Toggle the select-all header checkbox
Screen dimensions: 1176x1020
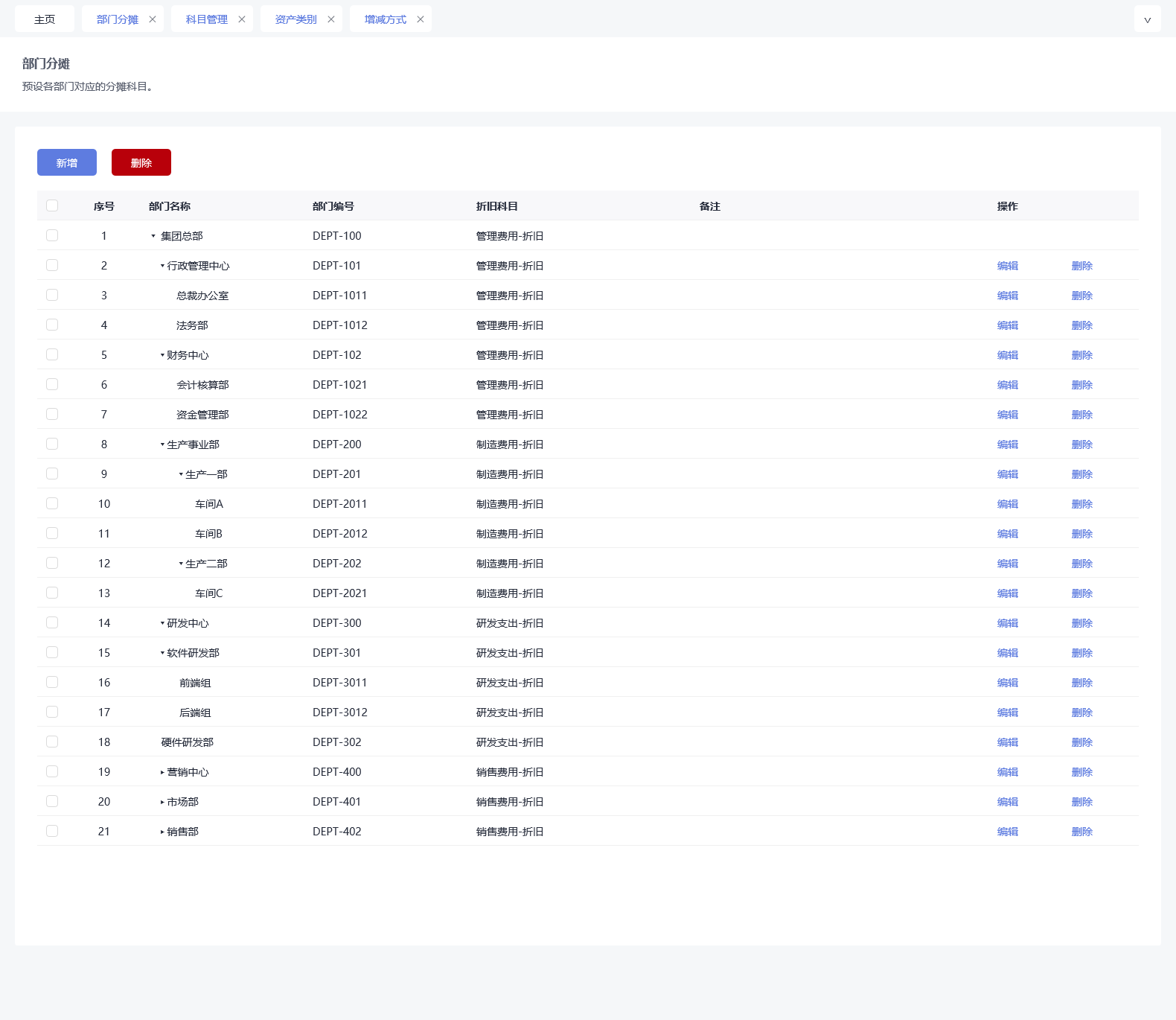click(52, 205)
